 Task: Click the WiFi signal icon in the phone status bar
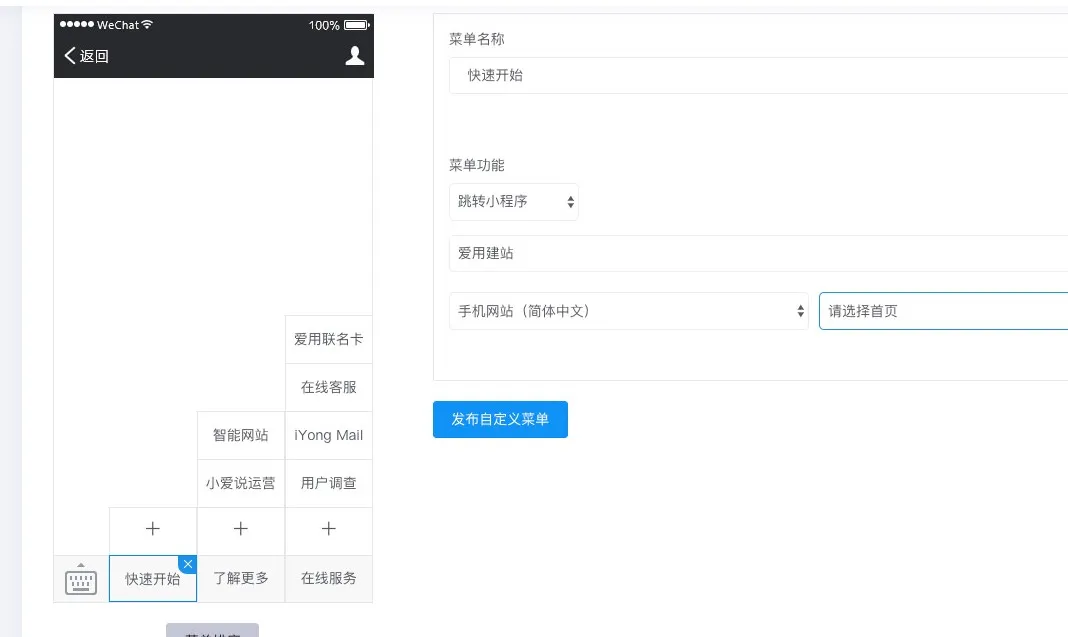point(147,25)
